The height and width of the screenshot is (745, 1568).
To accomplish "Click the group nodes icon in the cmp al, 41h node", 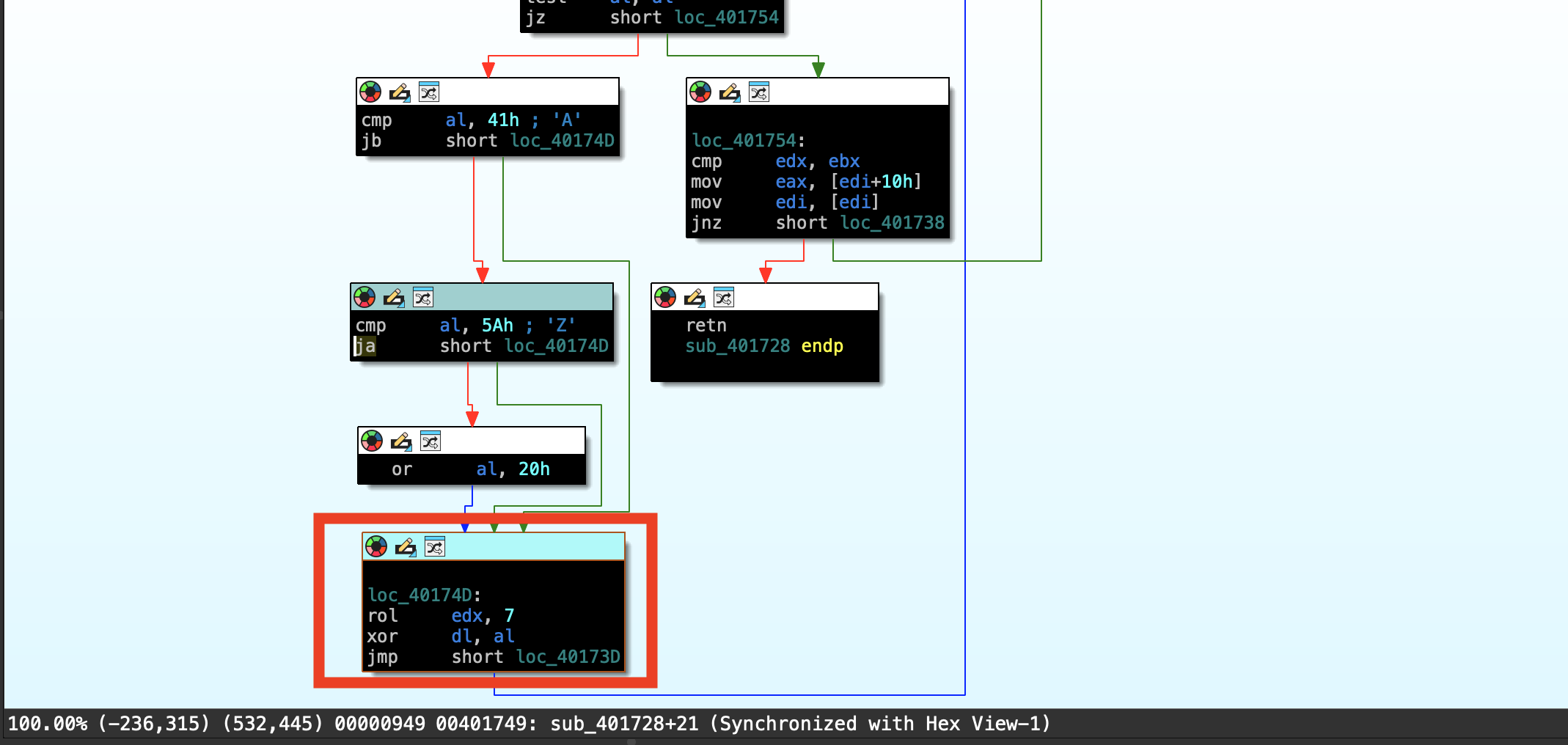I will [429, 92].
